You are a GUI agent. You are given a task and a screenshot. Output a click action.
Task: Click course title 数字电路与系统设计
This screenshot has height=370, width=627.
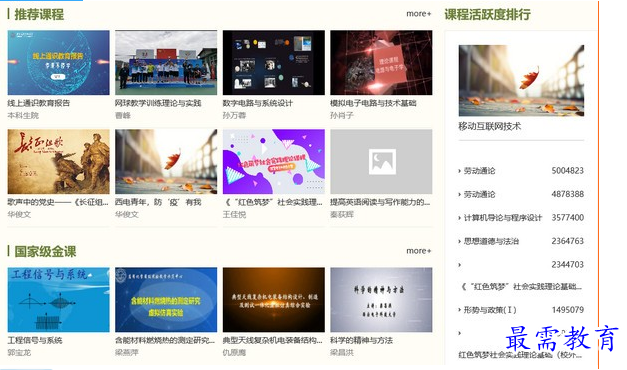click(258, 103)
